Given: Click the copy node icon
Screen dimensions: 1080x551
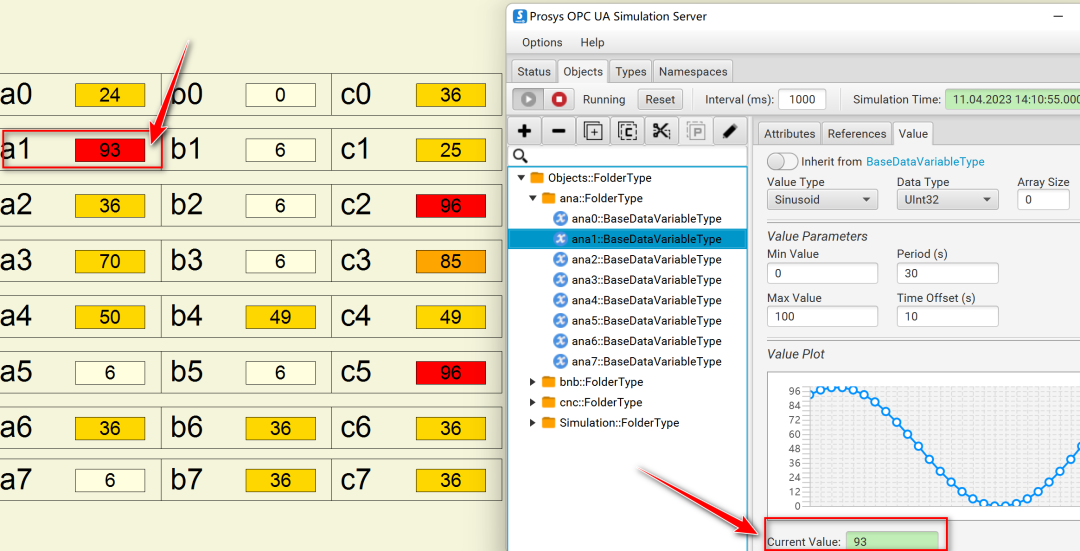Looking at the screenshot, I should [x=627, y=131].
